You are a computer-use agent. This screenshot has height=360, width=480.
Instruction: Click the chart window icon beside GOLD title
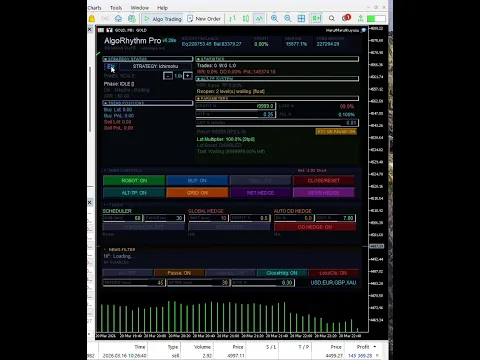click(x=101, y=30)
